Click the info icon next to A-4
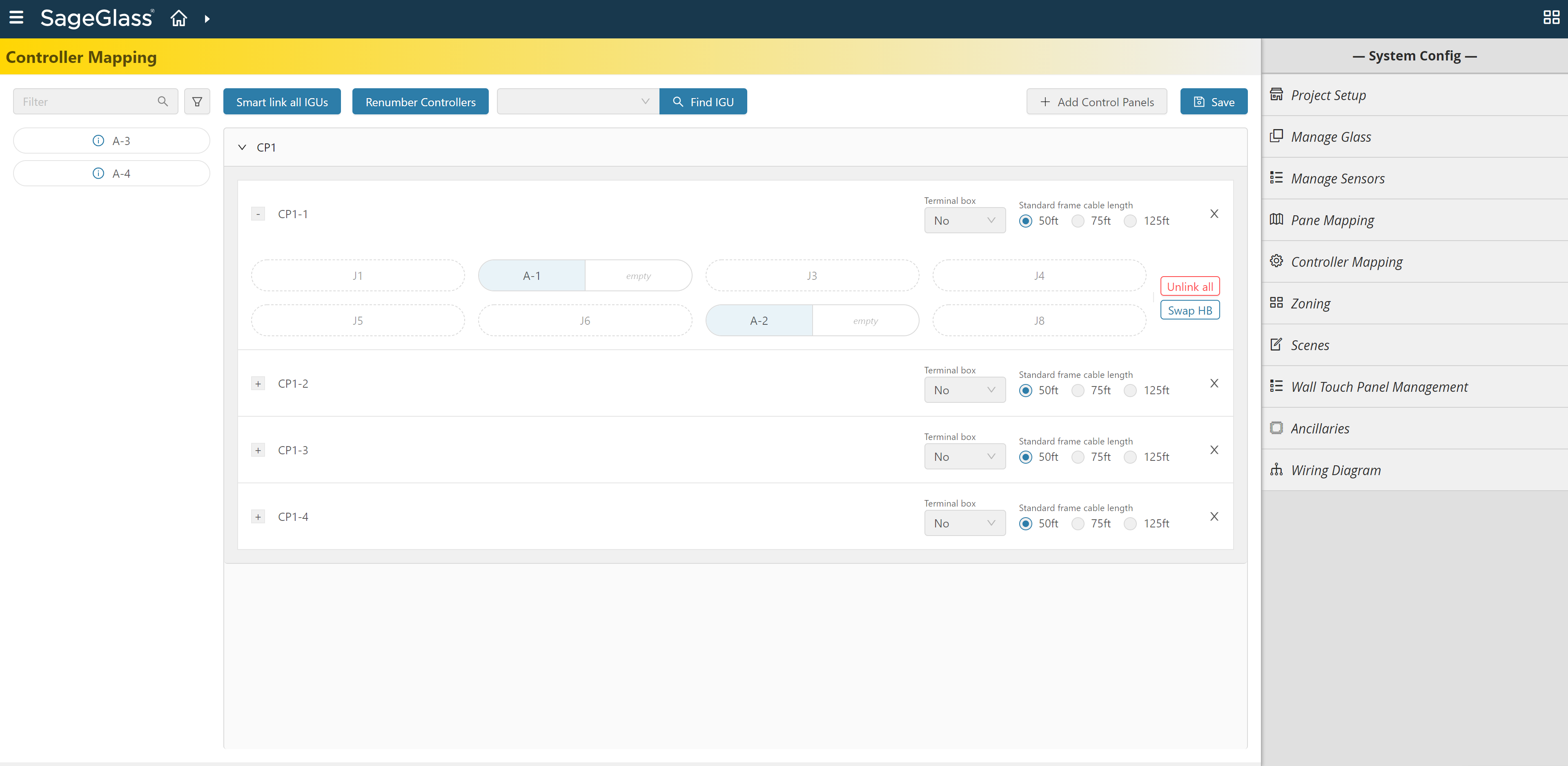The width and height of the screenshot is (1568, 766). [98, 174]
